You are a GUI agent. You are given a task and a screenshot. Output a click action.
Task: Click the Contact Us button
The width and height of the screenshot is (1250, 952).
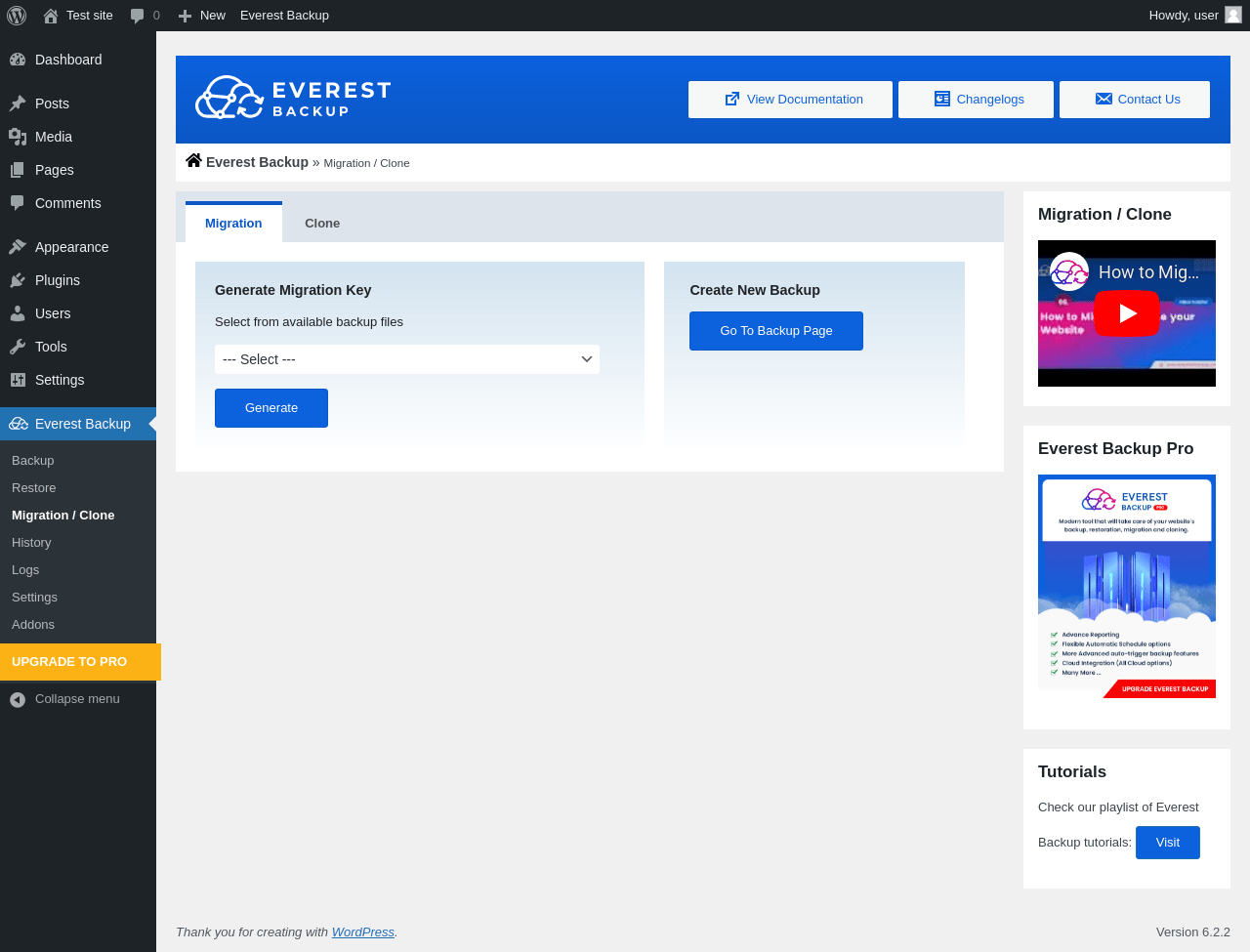click(1135, 100)
